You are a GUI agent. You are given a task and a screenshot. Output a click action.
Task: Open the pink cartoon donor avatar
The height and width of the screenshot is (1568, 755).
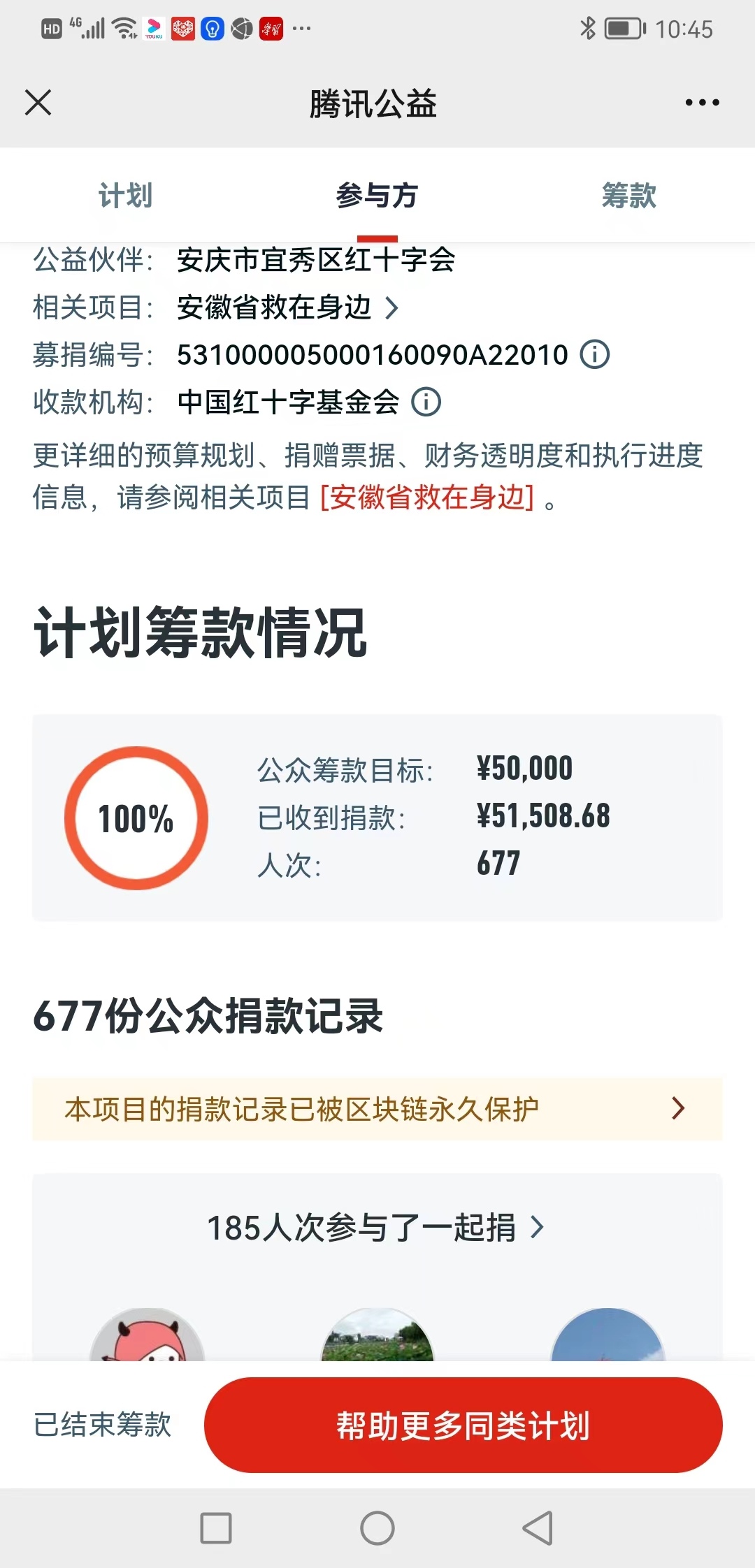pyautogui.click(x=147, y=1336)
